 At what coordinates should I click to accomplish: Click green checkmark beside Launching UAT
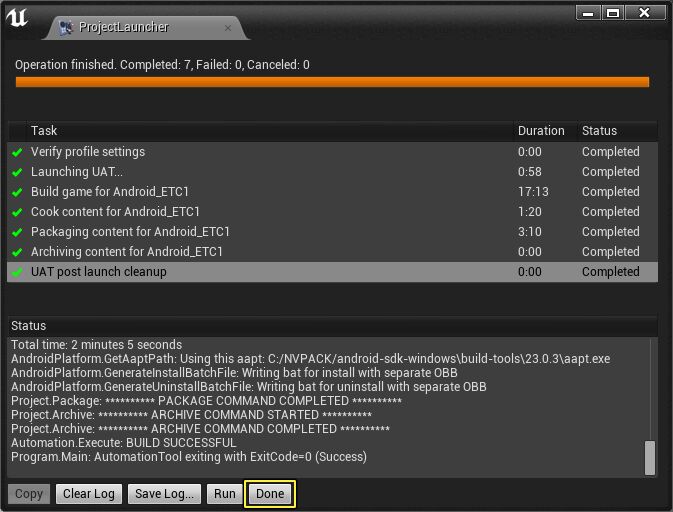click(17, 173)
